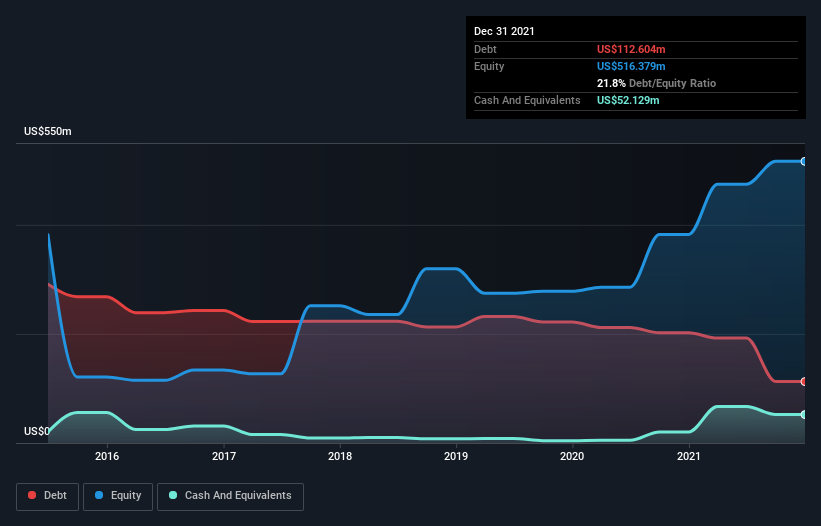Click the 21.8% Debt/Equity Ratio text

[656, 83]
